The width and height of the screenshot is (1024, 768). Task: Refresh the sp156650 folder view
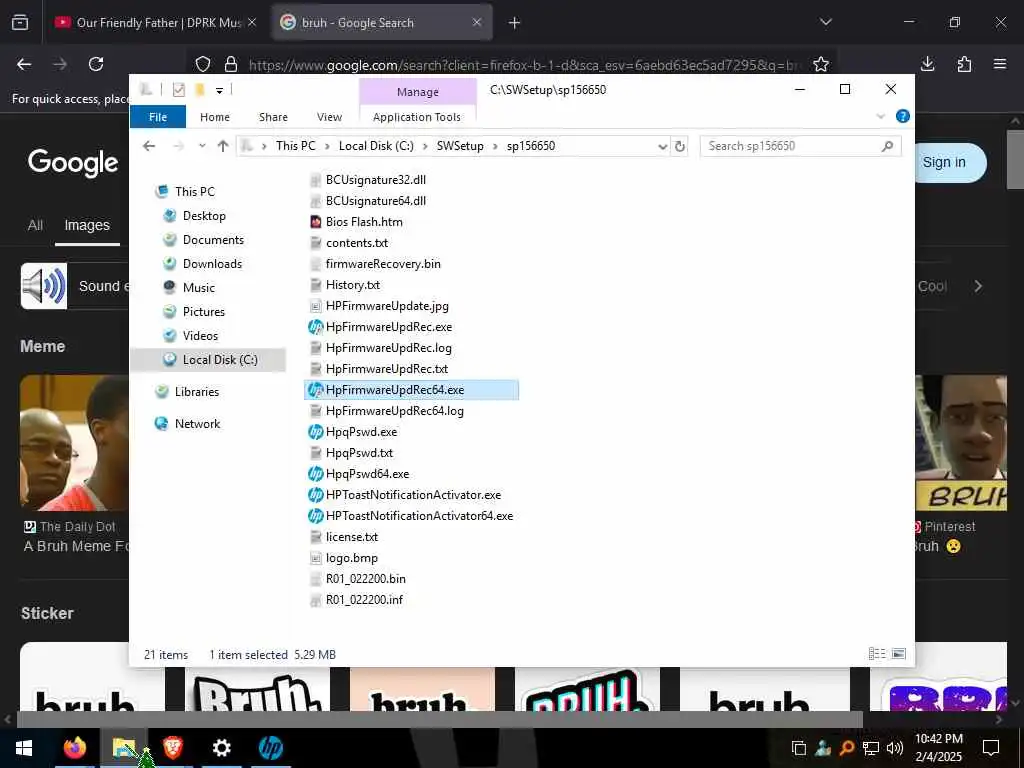pos(680,146)
